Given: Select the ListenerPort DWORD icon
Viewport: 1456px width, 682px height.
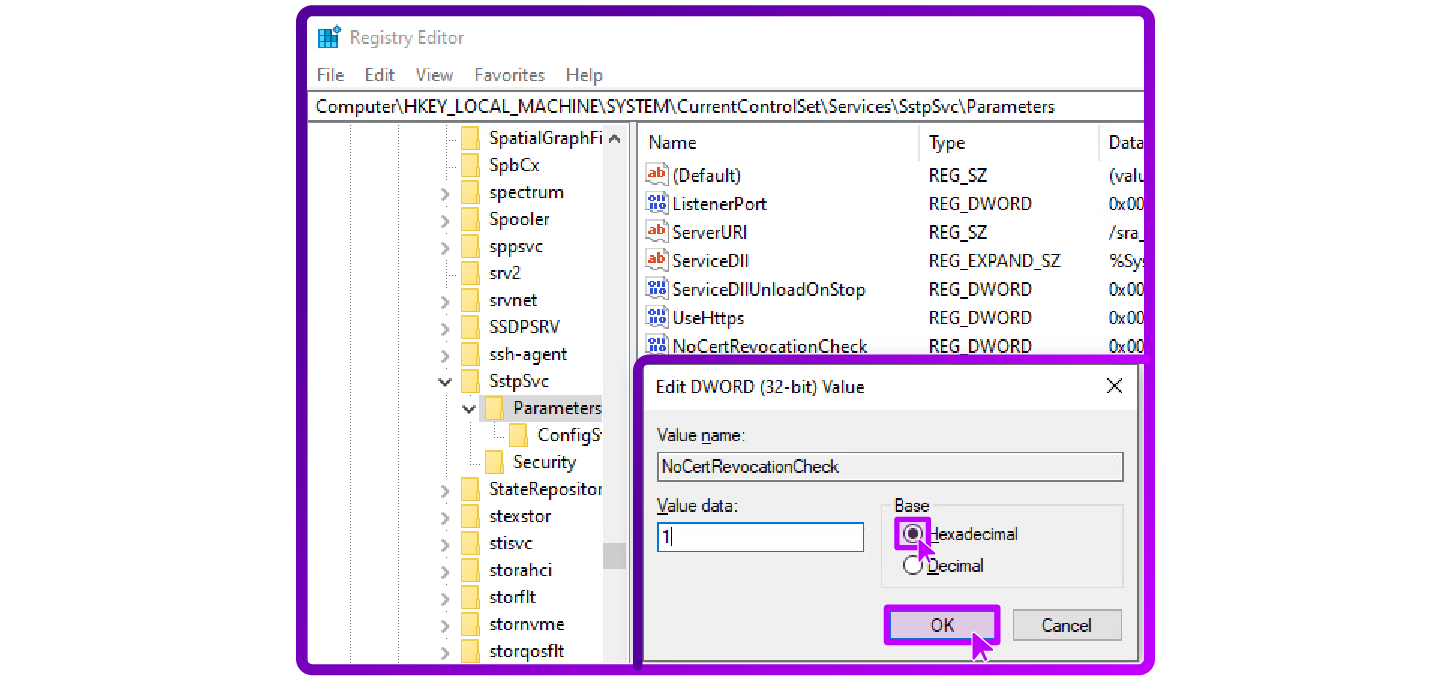Looking at the screenshot, I should pos(657,203).
